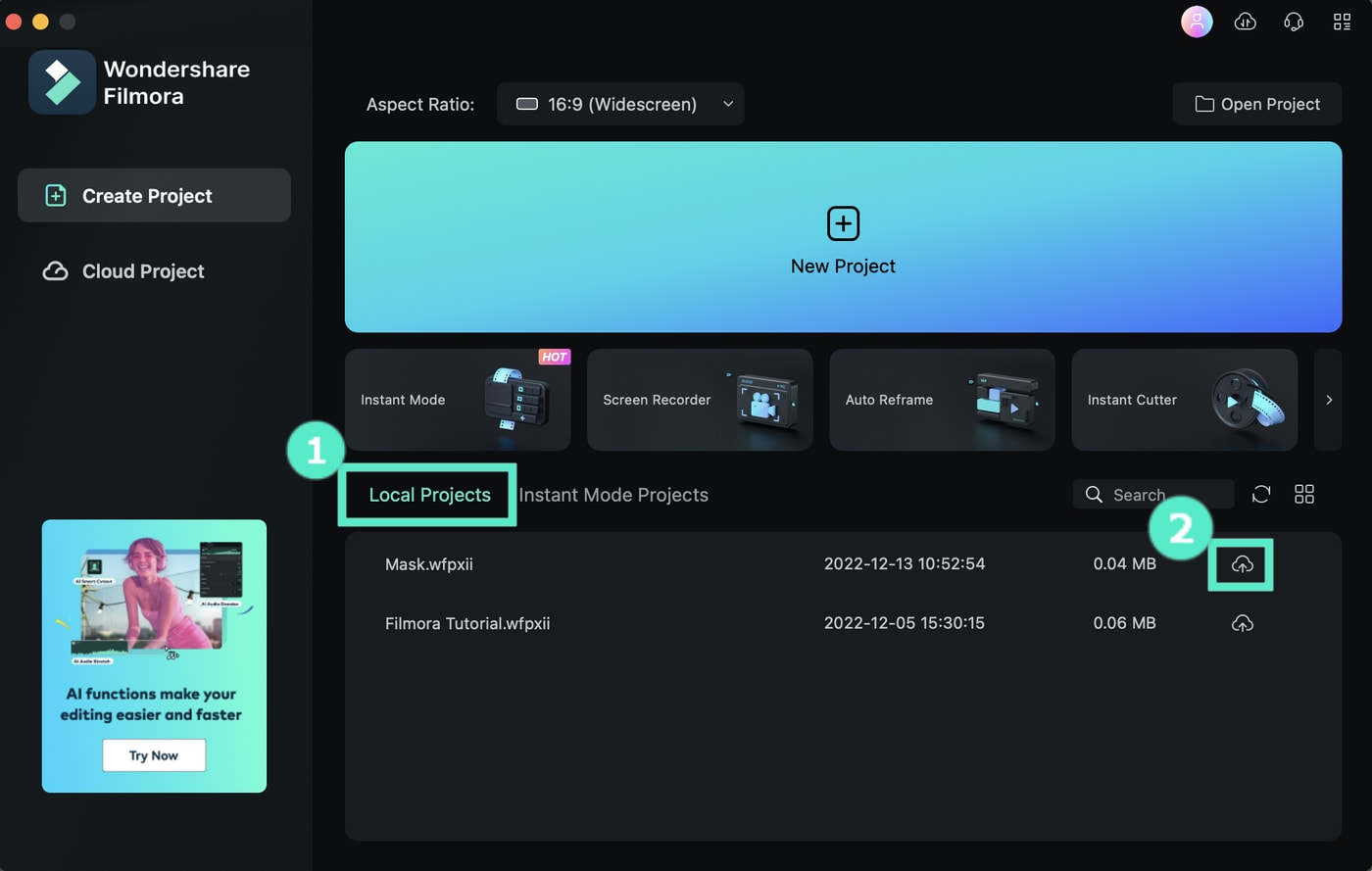Upload Mask.wfpxii to cloud
Image resolution: width=1372 pixels, height=871 pixels.
pyautogui.click(x=1242, y=564)
